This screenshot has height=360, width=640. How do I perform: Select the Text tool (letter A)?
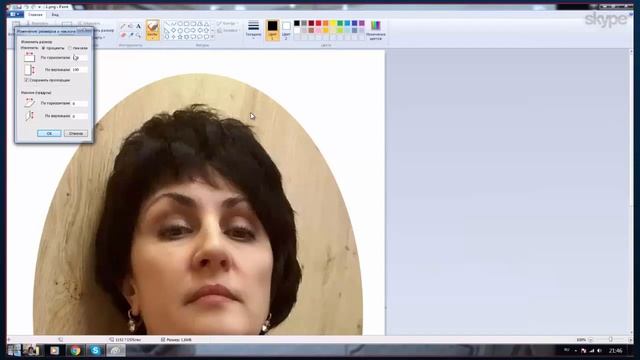[138, 26]
